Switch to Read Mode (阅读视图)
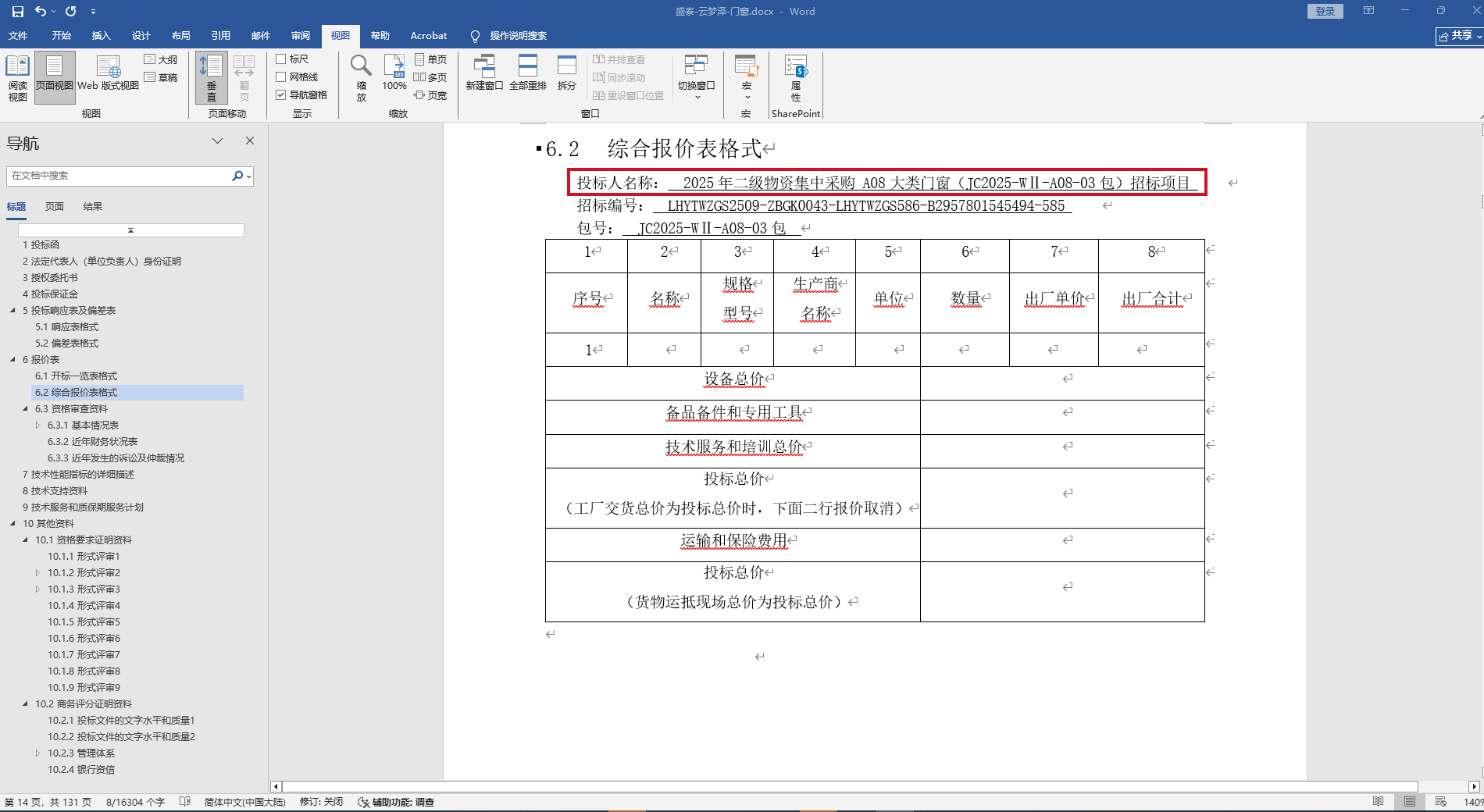This screenshot has height=812, width=1484. [x=17, y=78]
